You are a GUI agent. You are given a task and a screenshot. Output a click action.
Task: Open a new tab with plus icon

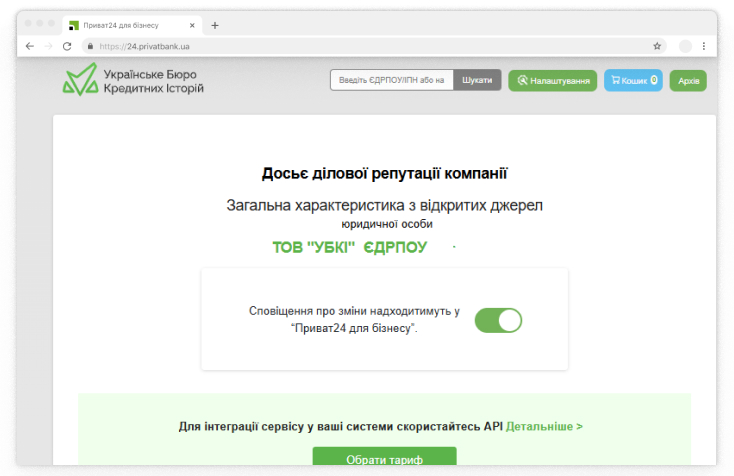(x=215, y=25)
